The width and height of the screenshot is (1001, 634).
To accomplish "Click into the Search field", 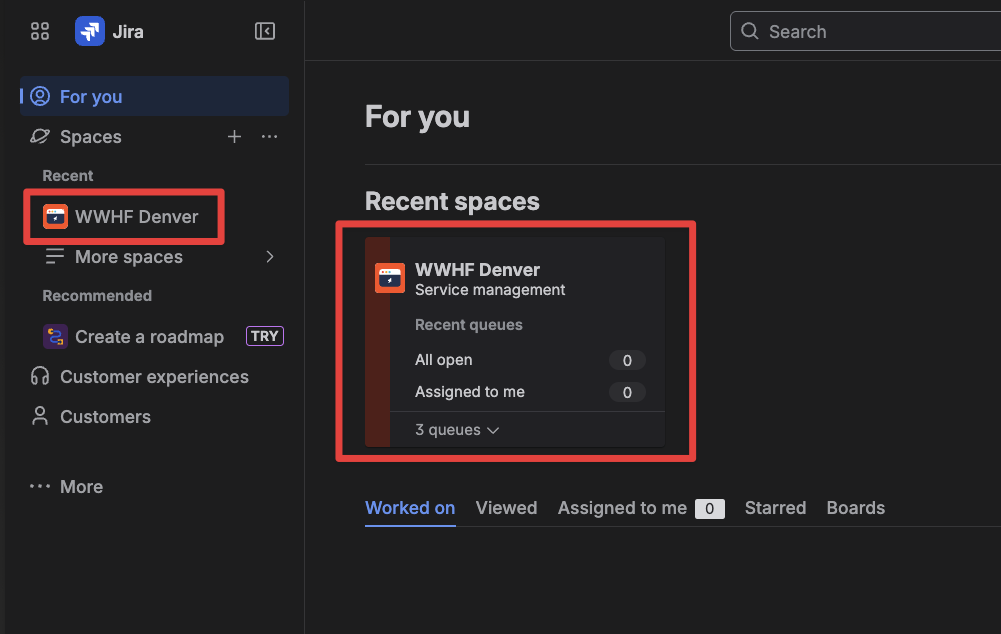I will click(x=868, y=31).
